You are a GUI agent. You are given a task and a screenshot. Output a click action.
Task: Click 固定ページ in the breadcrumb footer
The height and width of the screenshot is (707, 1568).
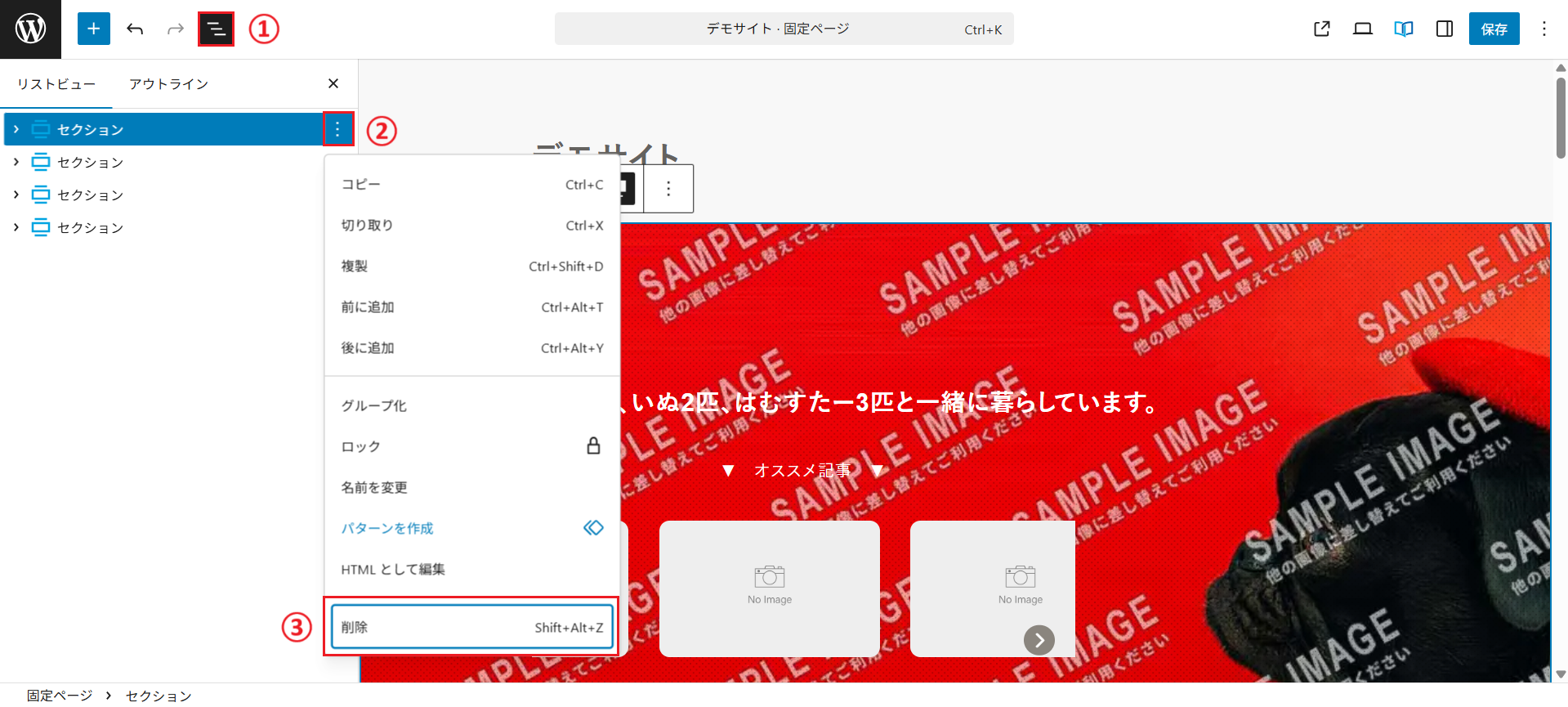(x=60, y=696)
